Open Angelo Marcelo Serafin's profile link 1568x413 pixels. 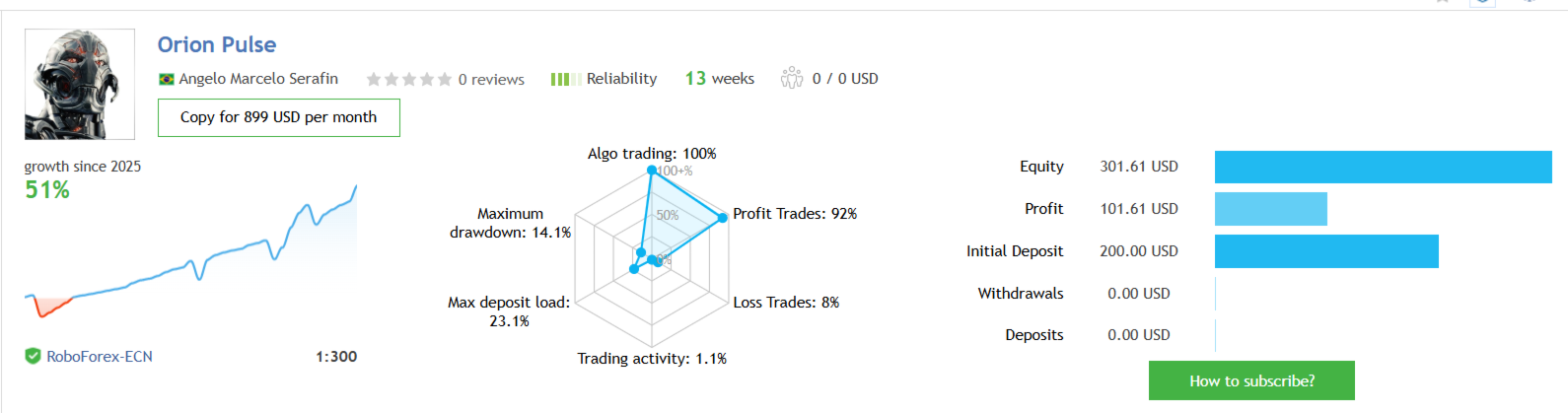coord(258,79)
